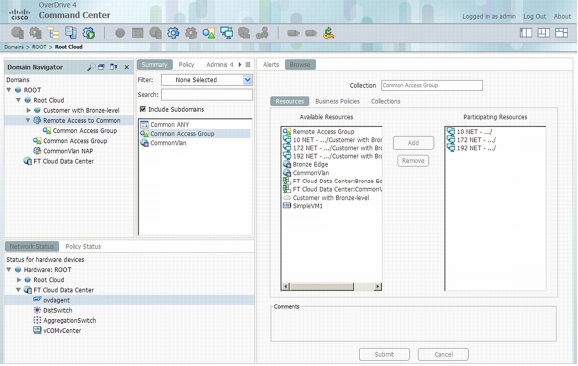Toggle the Include Subdomains checkbox

(x=143, y=109)
